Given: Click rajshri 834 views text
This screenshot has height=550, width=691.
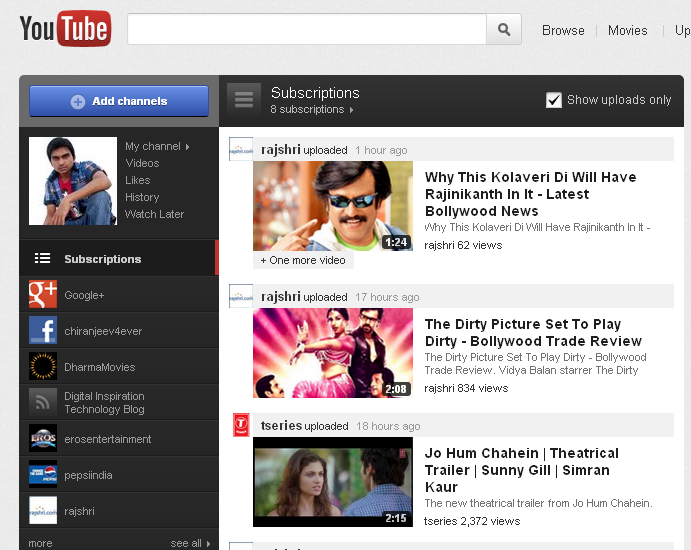Looking at the screenshot, I should (x=466, y=388).
